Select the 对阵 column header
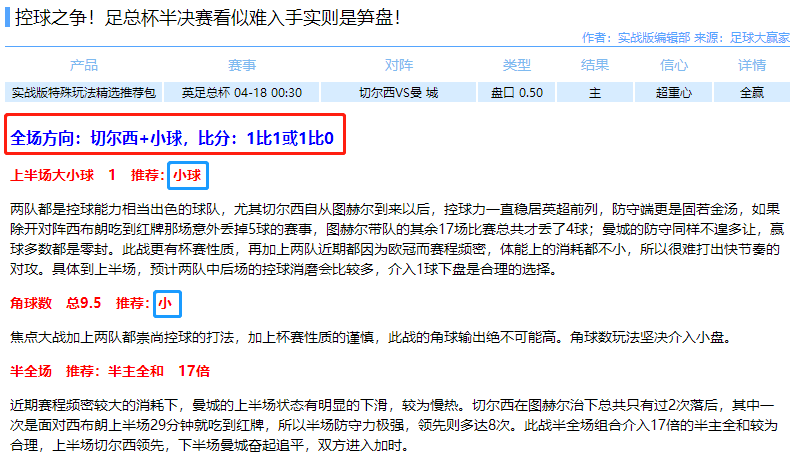 point(398,65)
